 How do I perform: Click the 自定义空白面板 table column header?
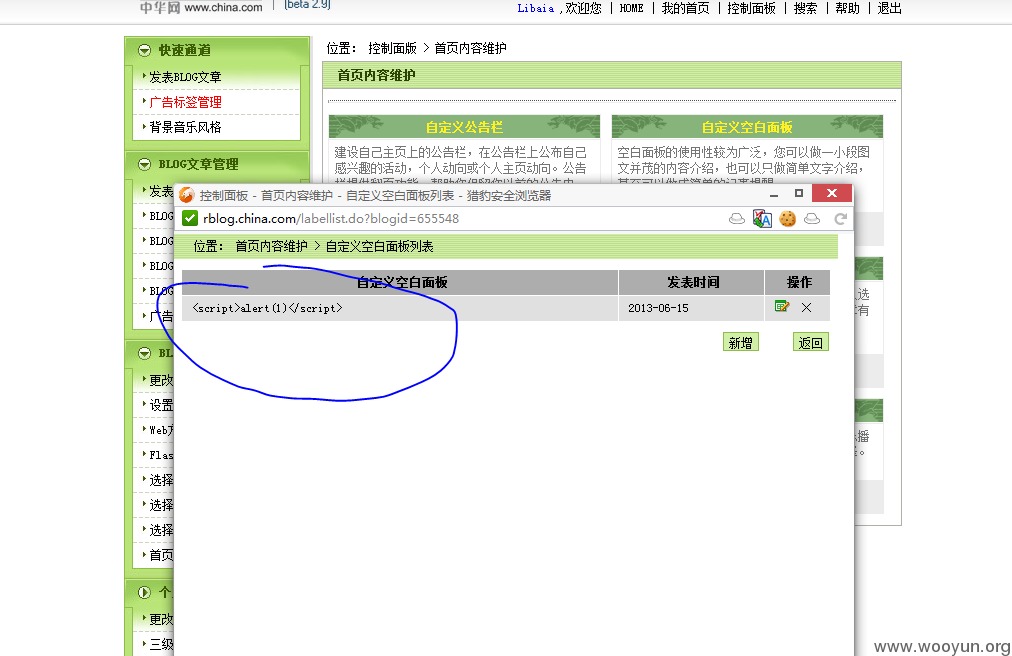(x=400, y=282)
